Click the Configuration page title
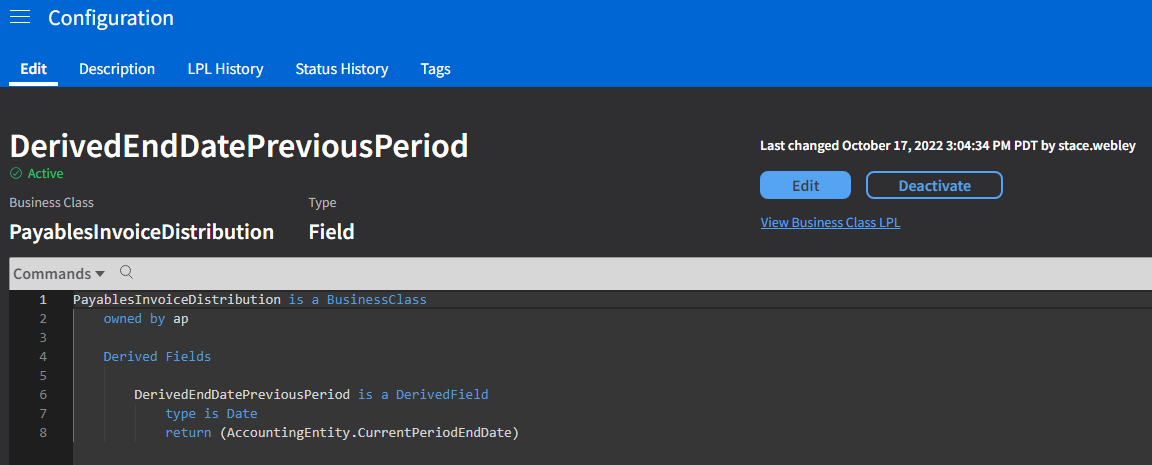1152x465 pixels. pyautogui.click(x=111, y=18)
